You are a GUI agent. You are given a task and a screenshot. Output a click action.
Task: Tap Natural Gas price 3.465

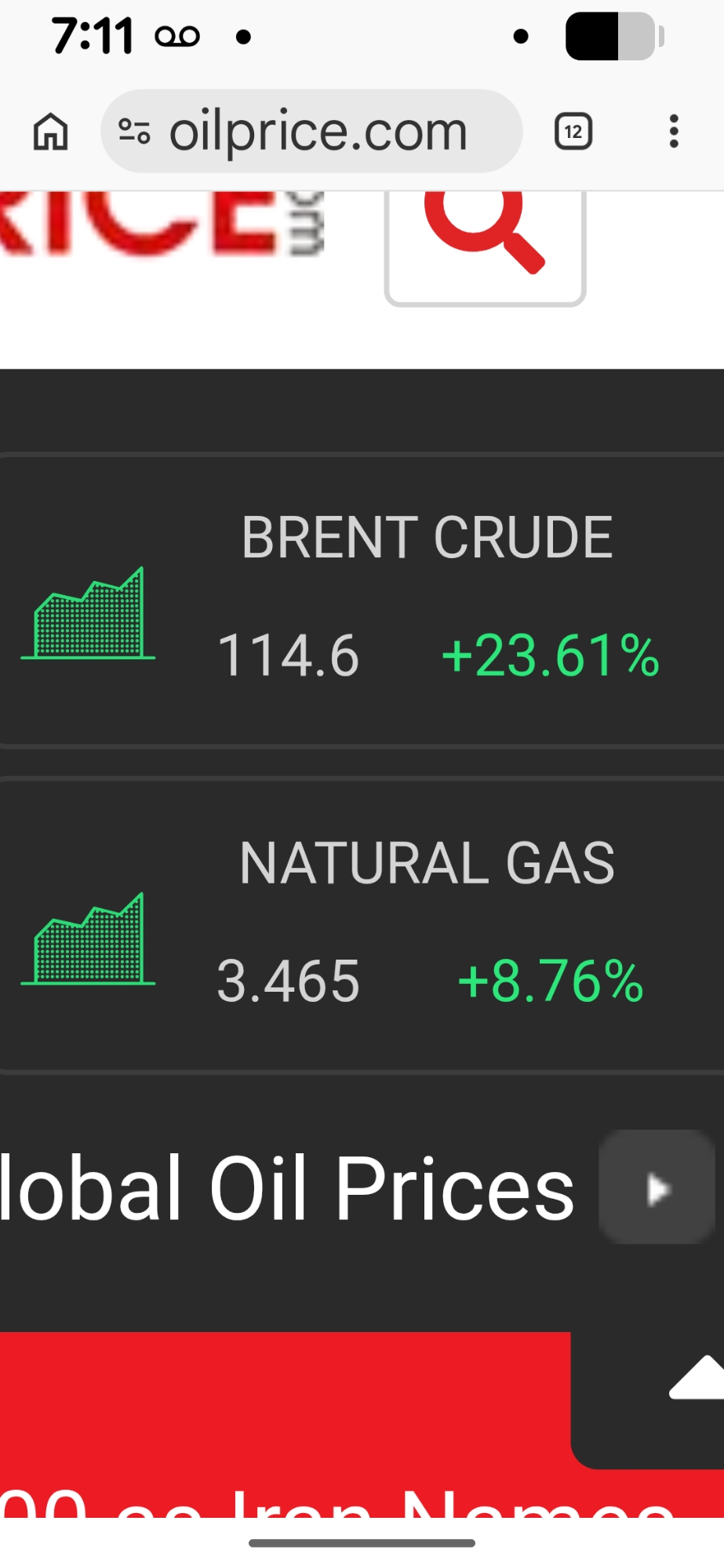click(x=288, y=981)
